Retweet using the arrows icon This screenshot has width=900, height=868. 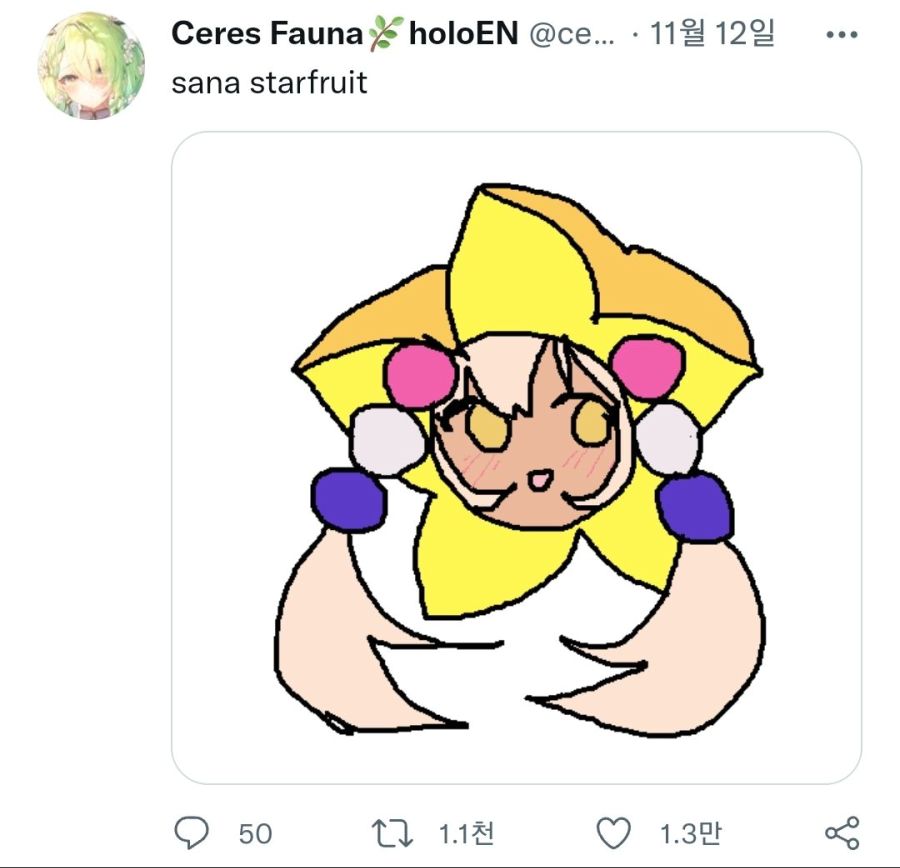click(390, 832)
